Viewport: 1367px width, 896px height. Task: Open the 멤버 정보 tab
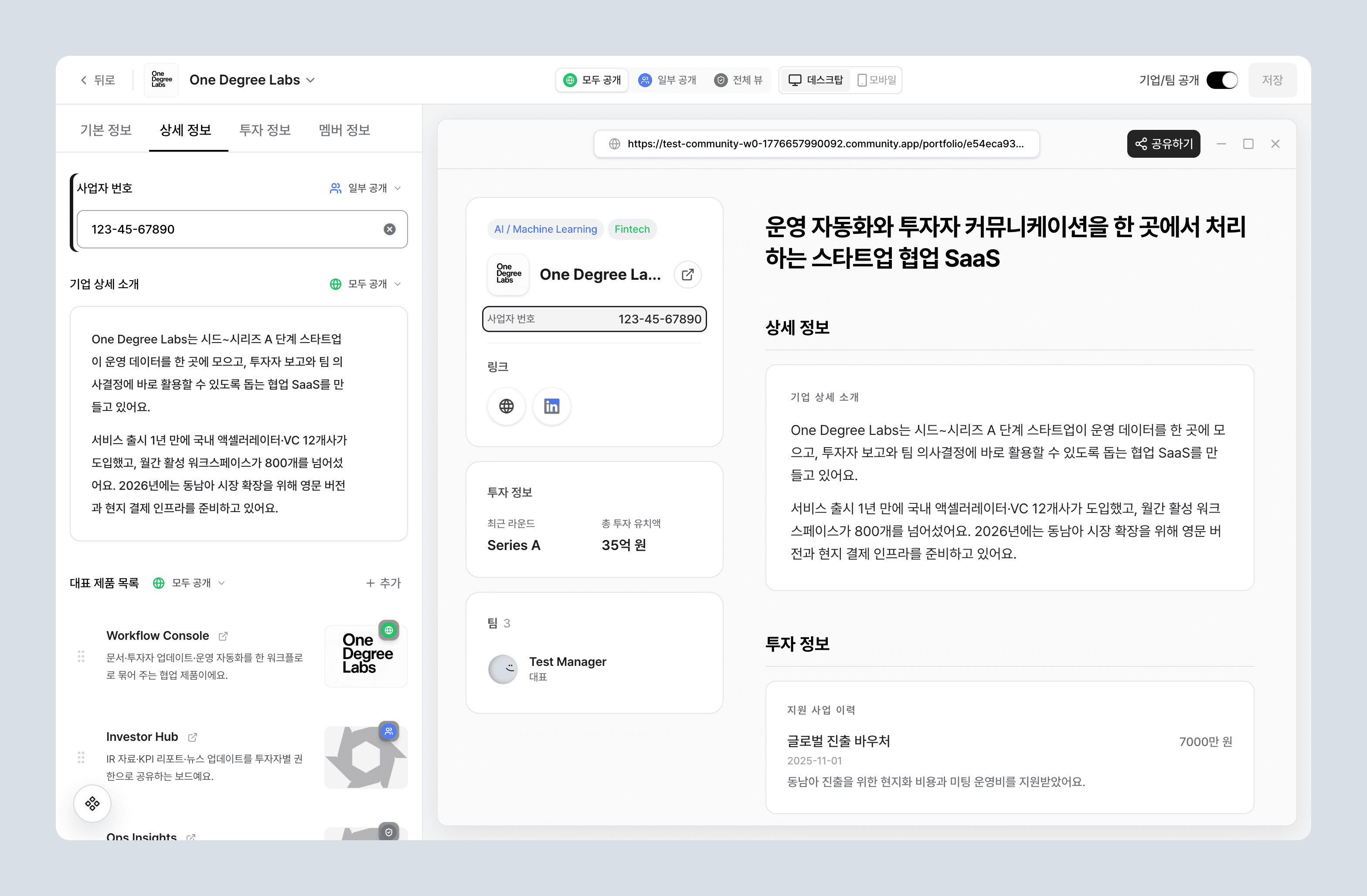point(345,130)
